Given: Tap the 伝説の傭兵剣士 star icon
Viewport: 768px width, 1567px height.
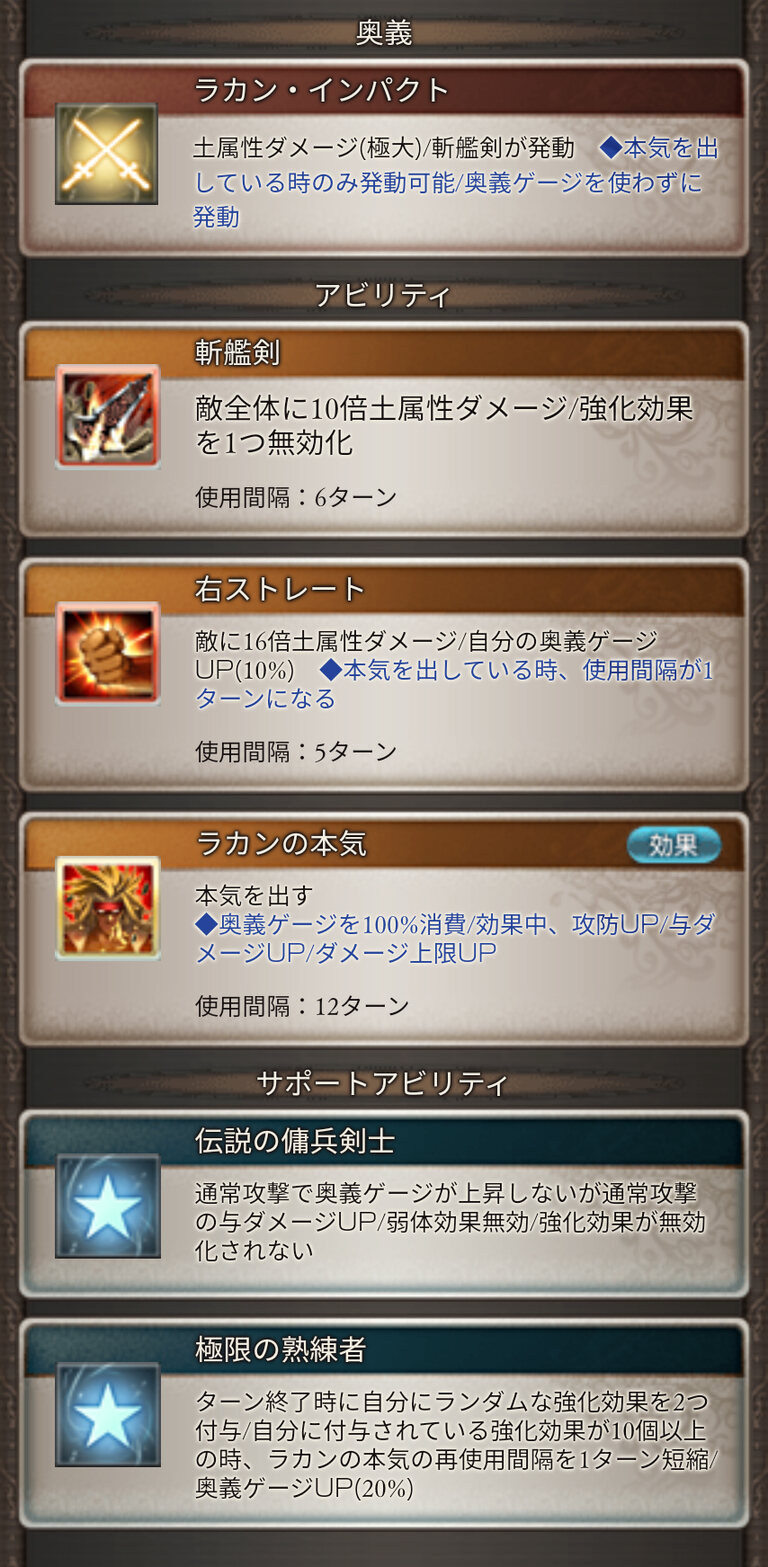Looking at the screenshot, I should point(107,1206).
